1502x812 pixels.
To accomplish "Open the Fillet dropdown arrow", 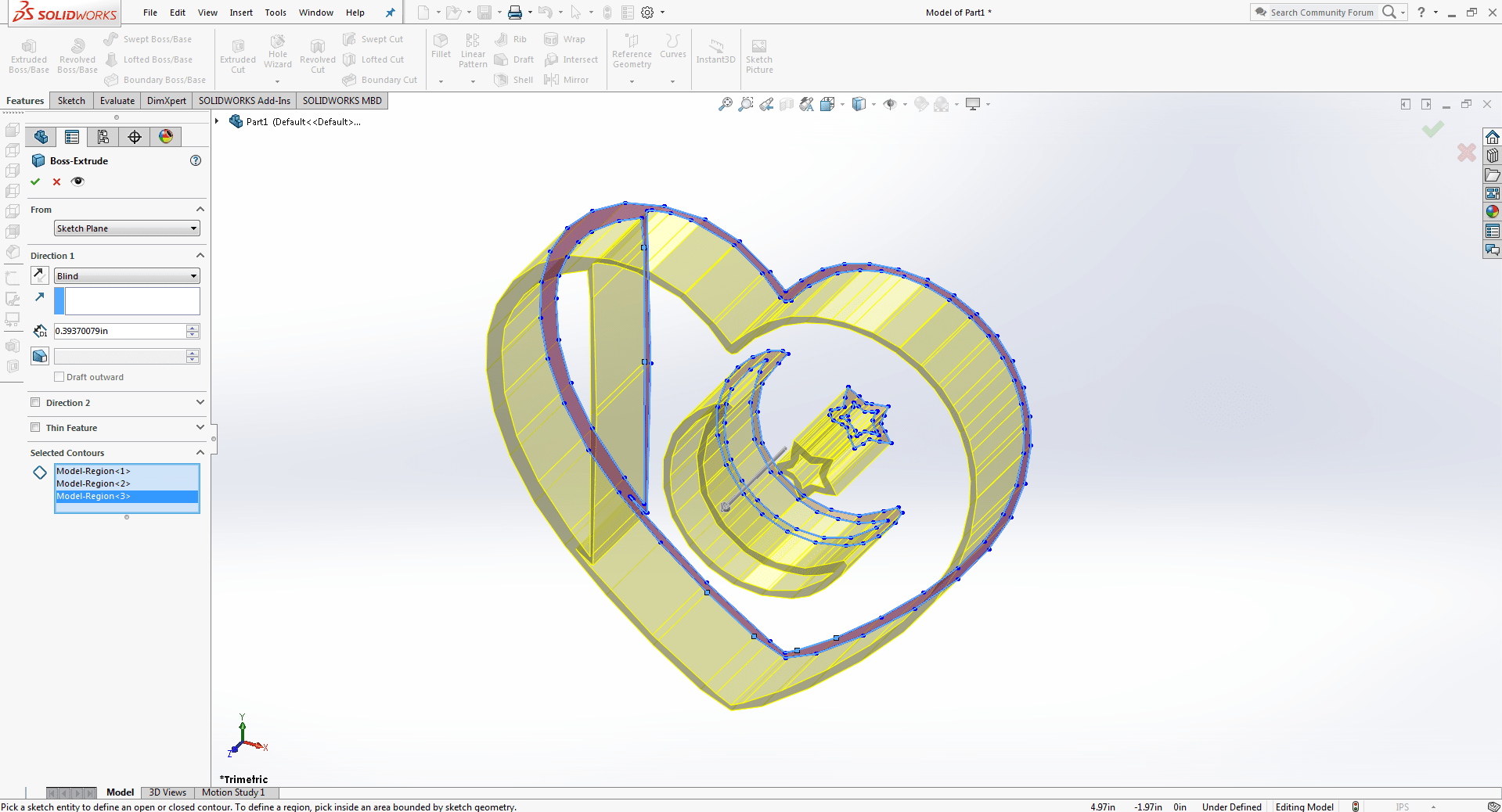I will tap(441, 81).
